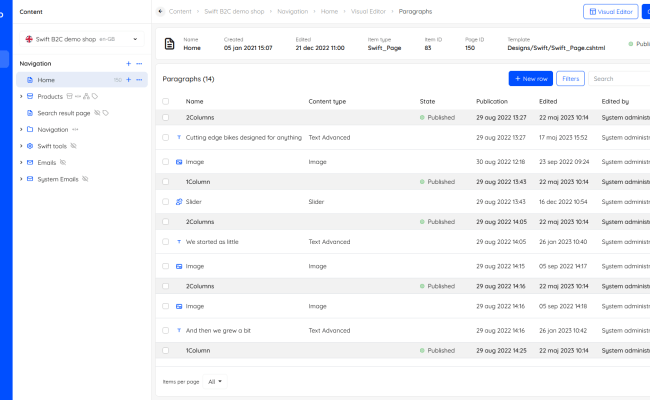Click the UK flag icon in shop selector
Screen dimensions: 650x400
[29, 39]
